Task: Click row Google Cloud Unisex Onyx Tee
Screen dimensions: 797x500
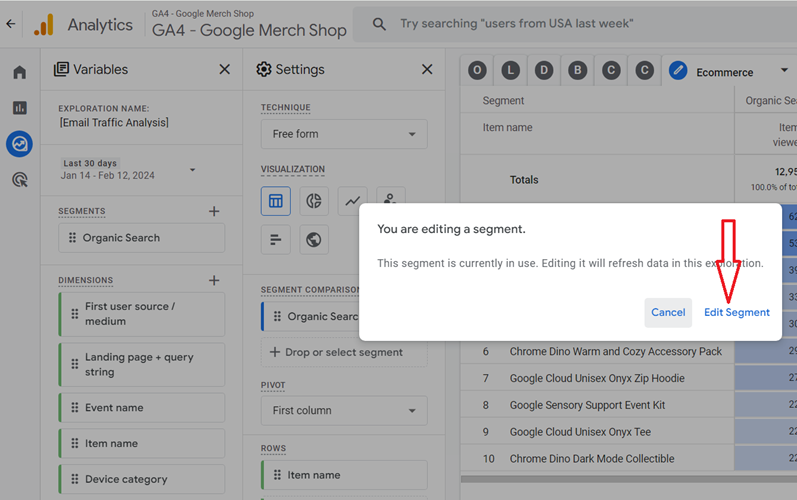Action: pos(580,432)
